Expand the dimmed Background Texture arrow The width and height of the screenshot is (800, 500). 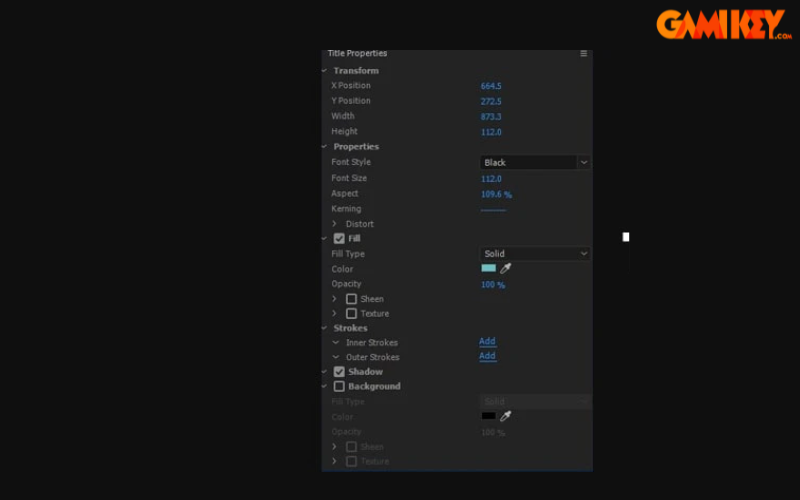[x=335, y=461]
